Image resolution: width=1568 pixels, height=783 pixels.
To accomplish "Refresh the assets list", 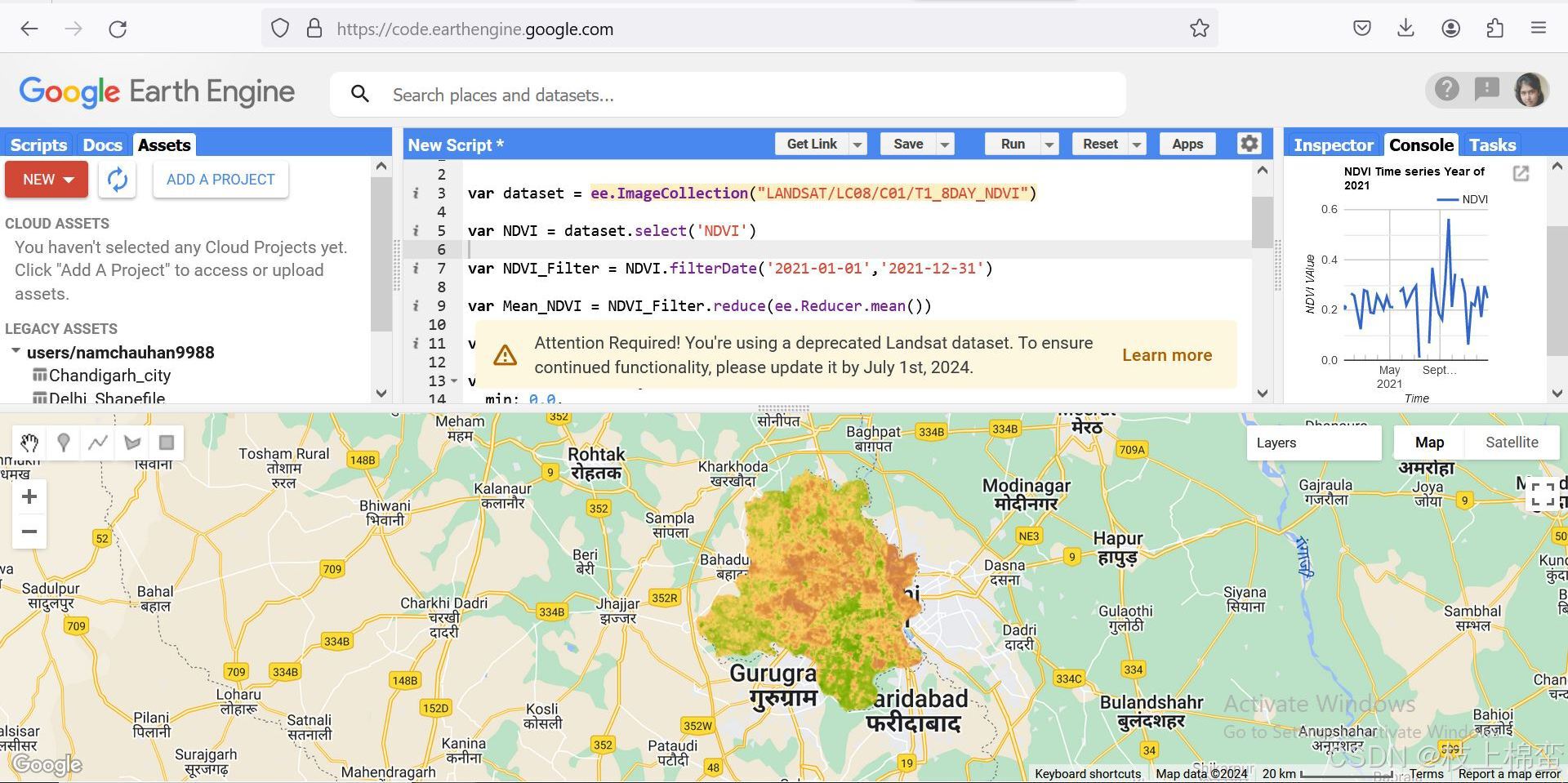I will click(118, 180).
